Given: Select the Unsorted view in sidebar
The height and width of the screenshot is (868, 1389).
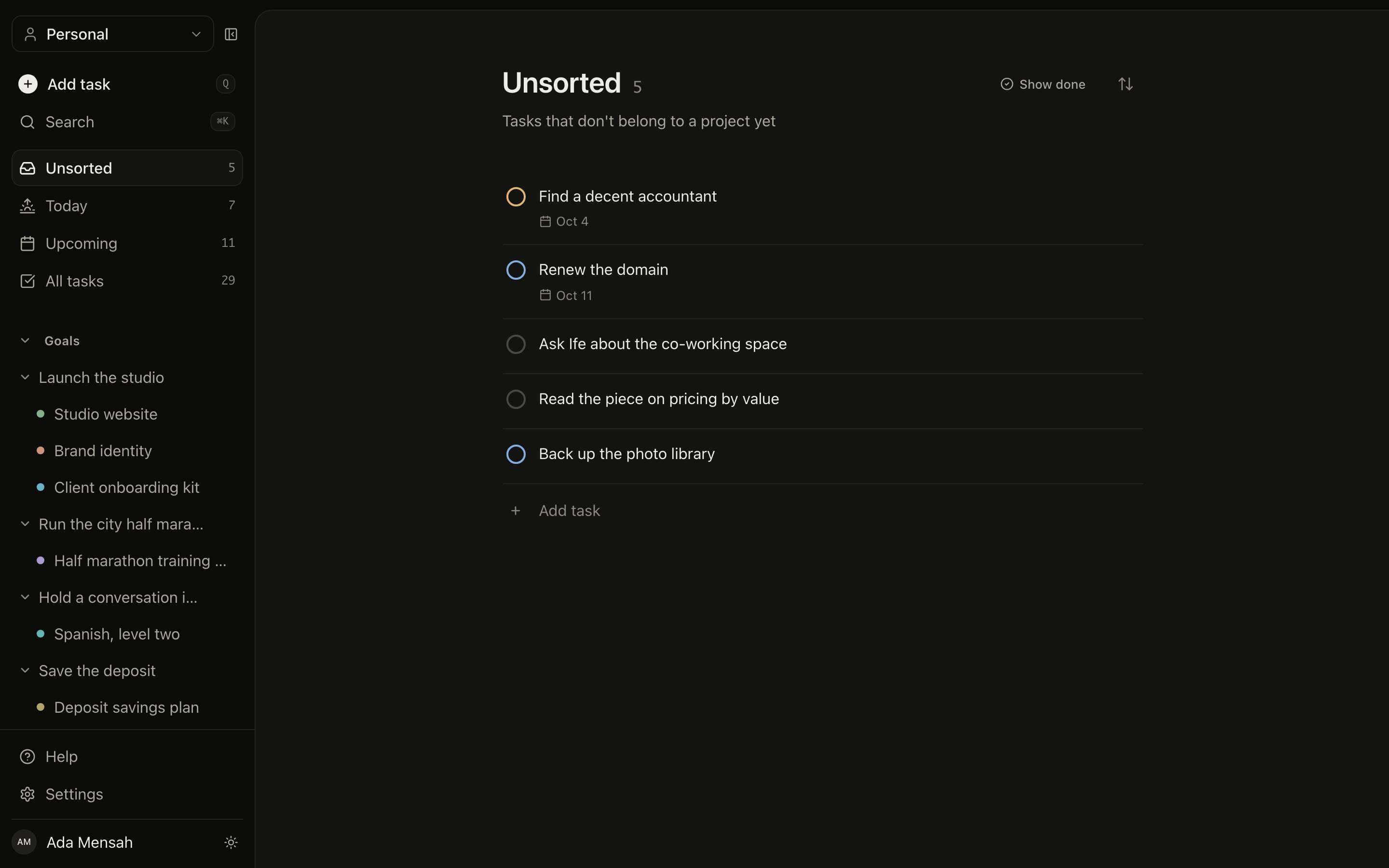Looking at the screenshot, I should tap(127, 168).
